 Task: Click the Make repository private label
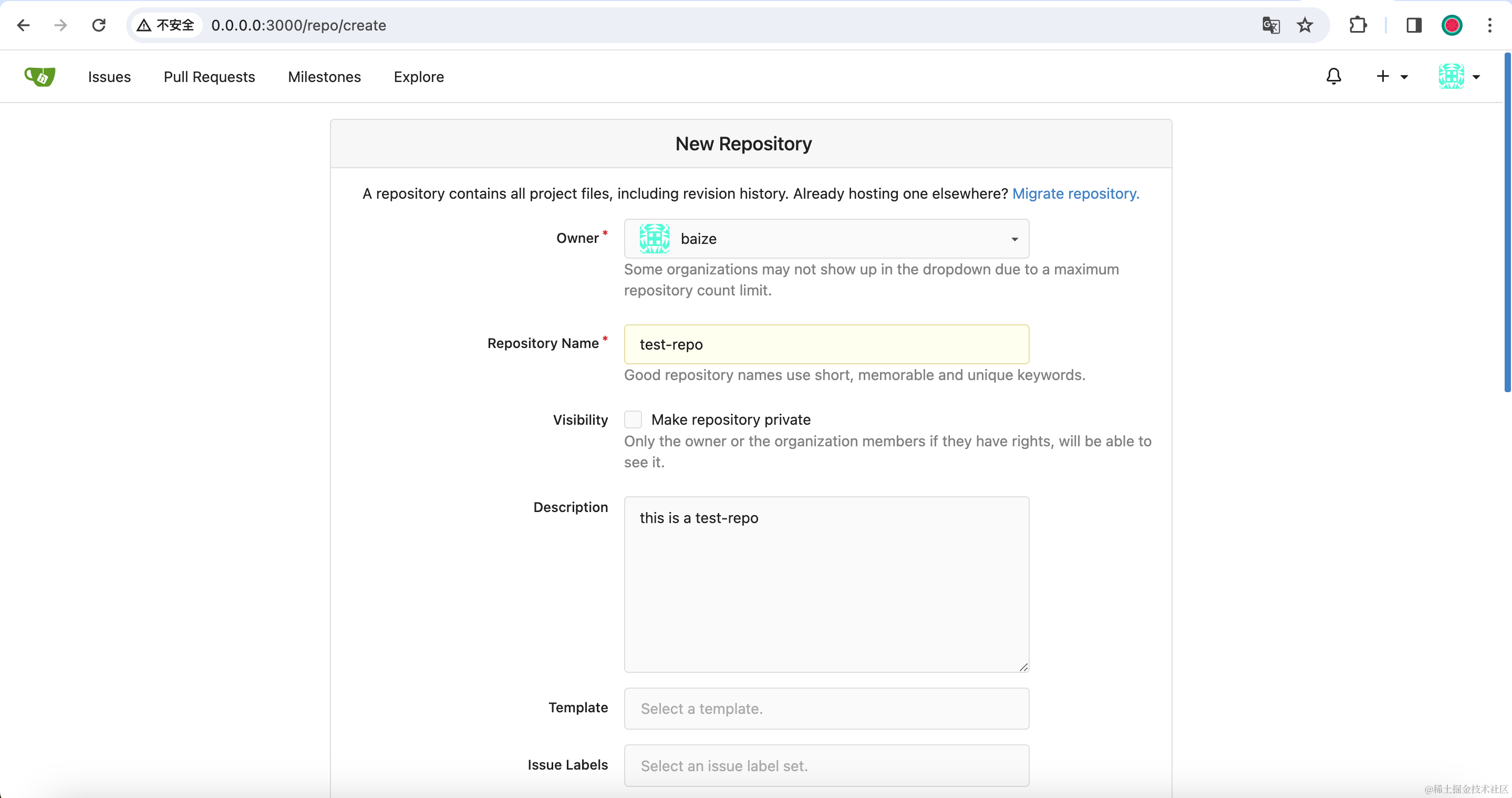730,420
